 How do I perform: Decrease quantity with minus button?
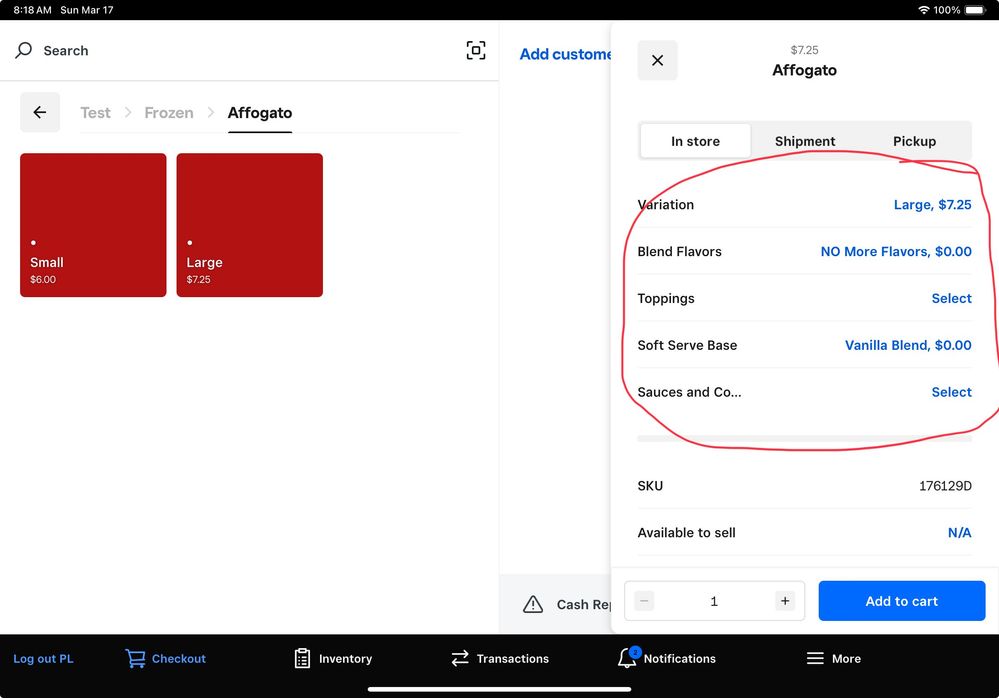pos(645,601)
